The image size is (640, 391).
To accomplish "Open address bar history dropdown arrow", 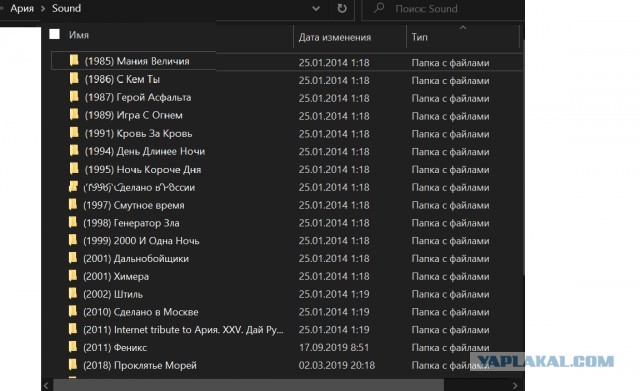I will 316,9.
